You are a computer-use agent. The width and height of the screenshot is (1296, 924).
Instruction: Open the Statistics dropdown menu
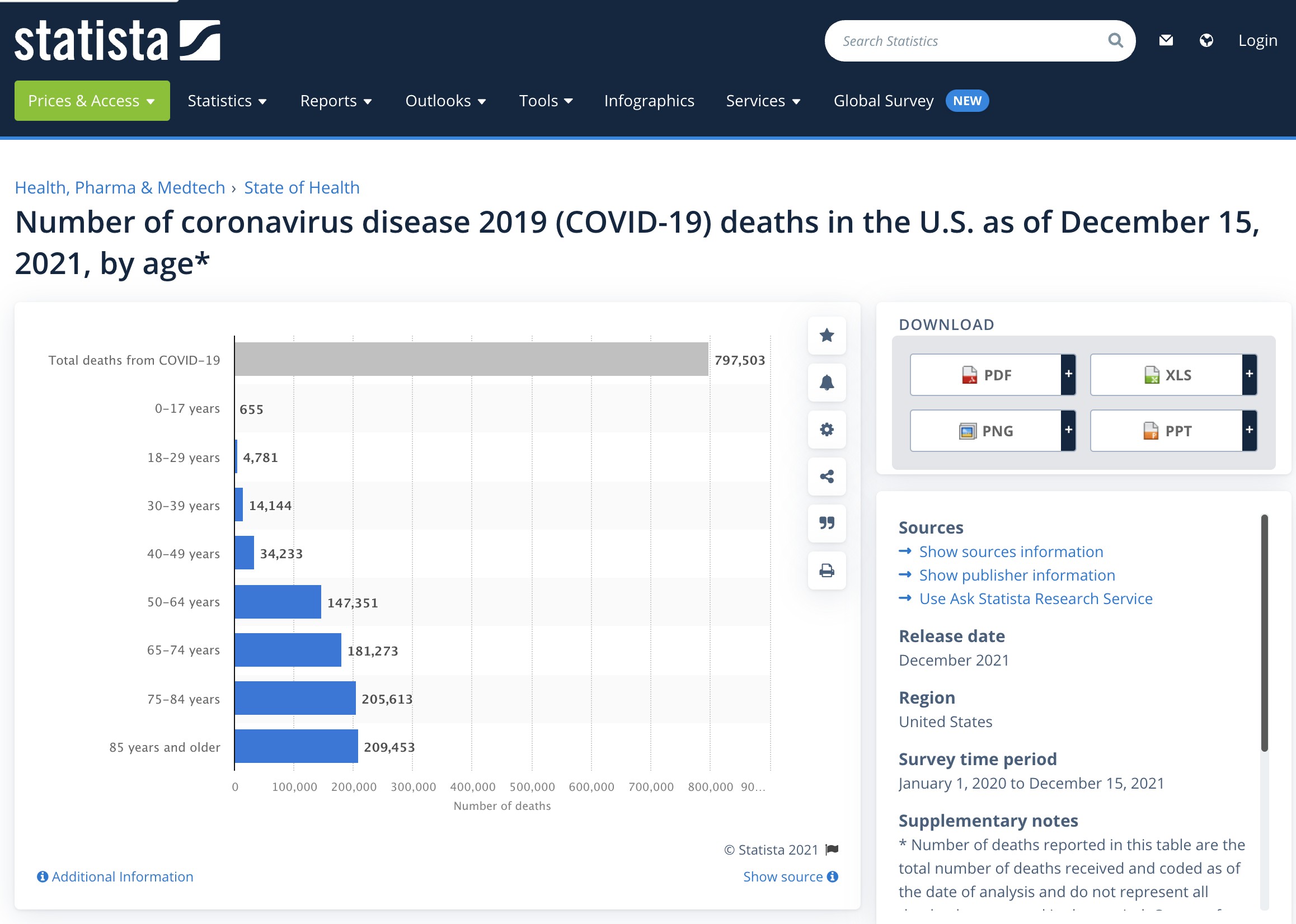(x=227, y=101)
